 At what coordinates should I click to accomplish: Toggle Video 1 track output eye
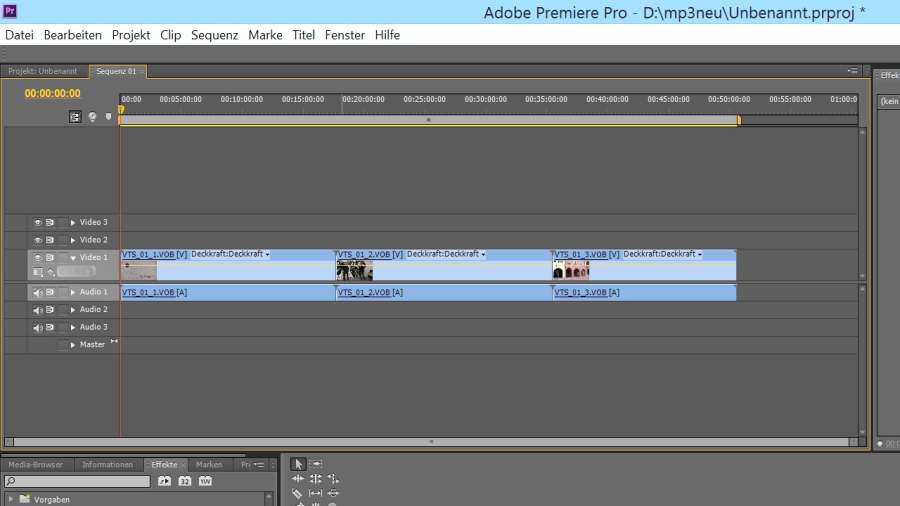tap(38, 258)
